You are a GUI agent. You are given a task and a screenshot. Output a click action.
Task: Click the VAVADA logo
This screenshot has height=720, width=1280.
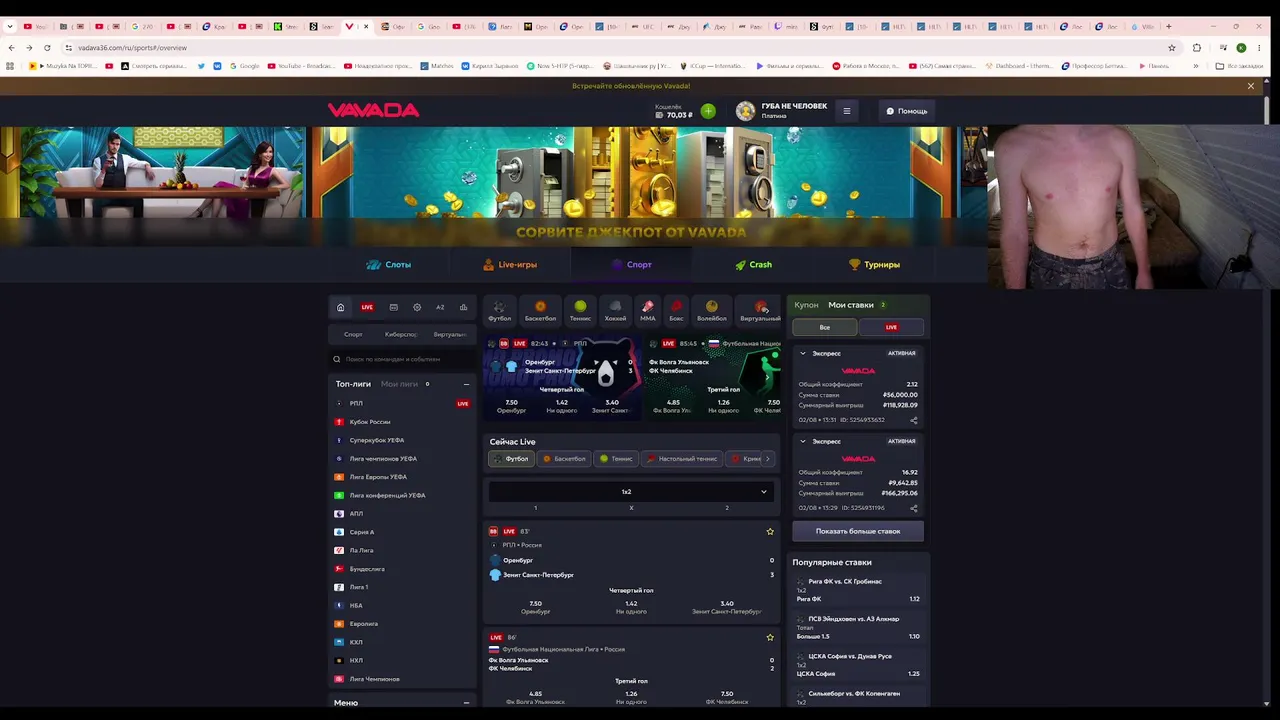coord(373,110)
